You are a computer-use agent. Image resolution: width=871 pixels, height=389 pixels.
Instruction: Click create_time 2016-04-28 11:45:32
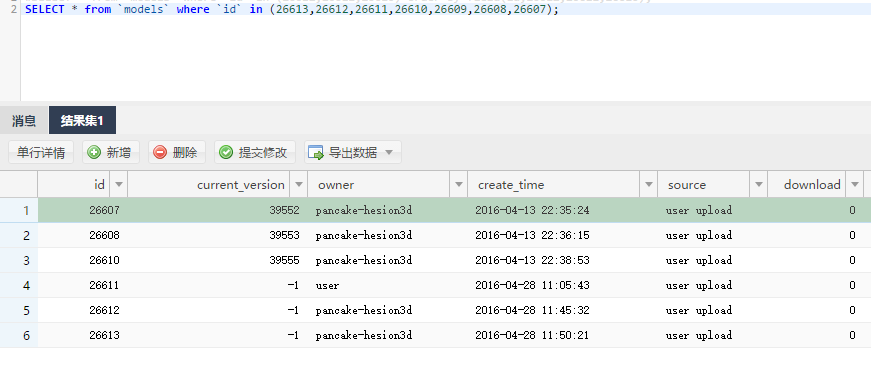[x=532, y=310]
